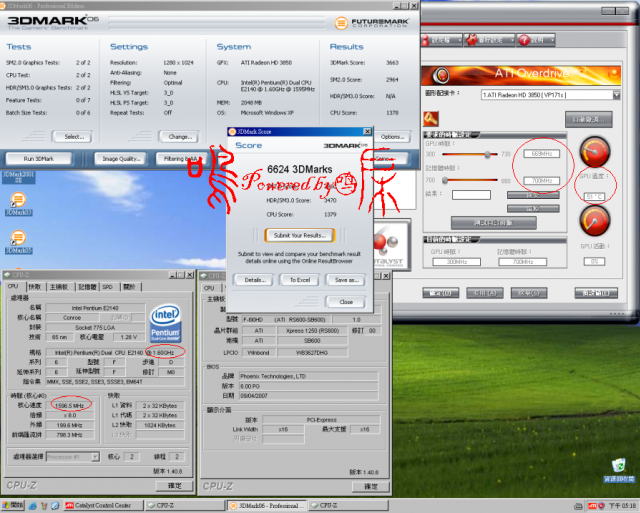
Task: Open the Recycle Bin on the desktop
Action: [619, 470]
